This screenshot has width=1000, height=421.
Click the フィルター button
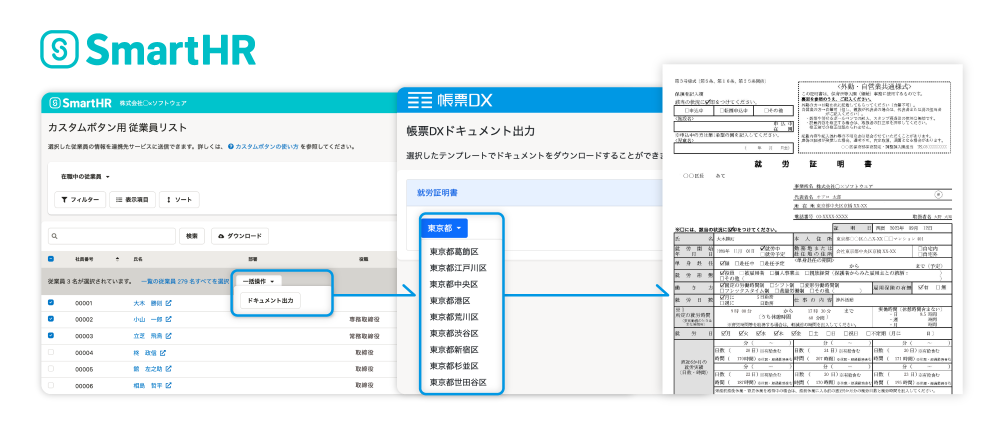tap(80, 200)
